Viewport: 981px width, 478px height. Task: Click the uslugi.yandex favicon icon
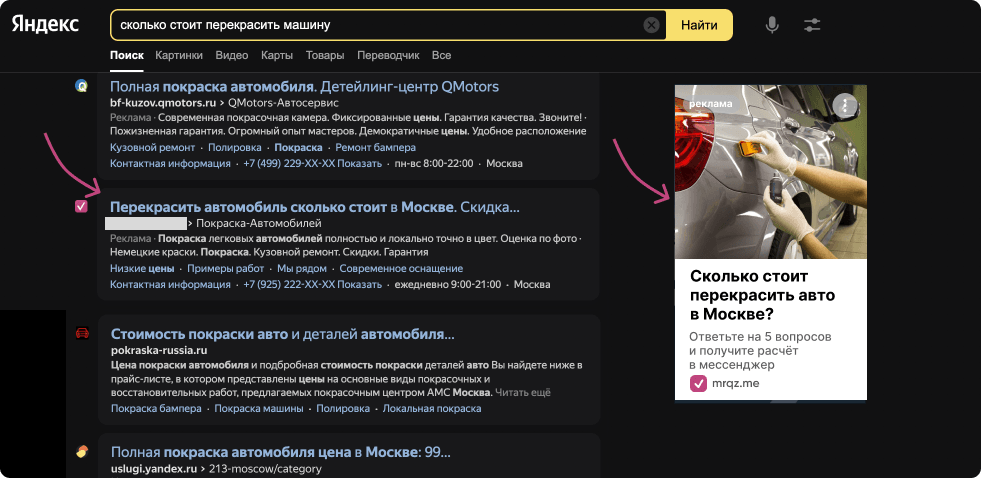pos(82,451)
